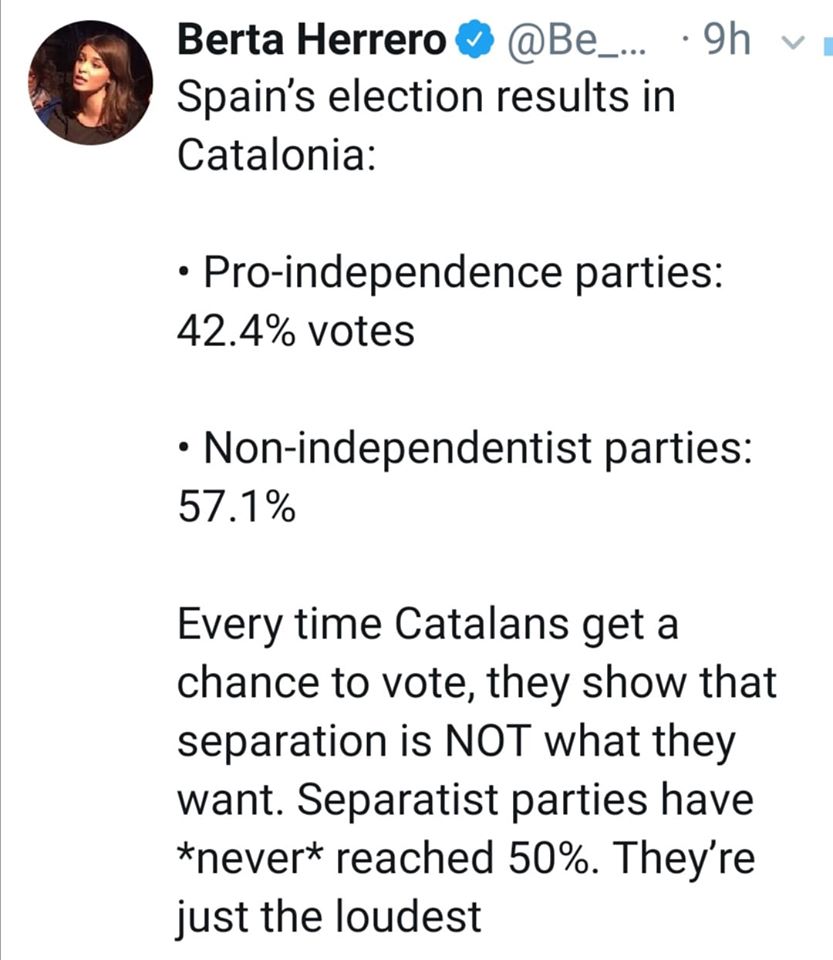
Task: Click the word "Catalonia:" in the tweet
Action: [277, 154]
